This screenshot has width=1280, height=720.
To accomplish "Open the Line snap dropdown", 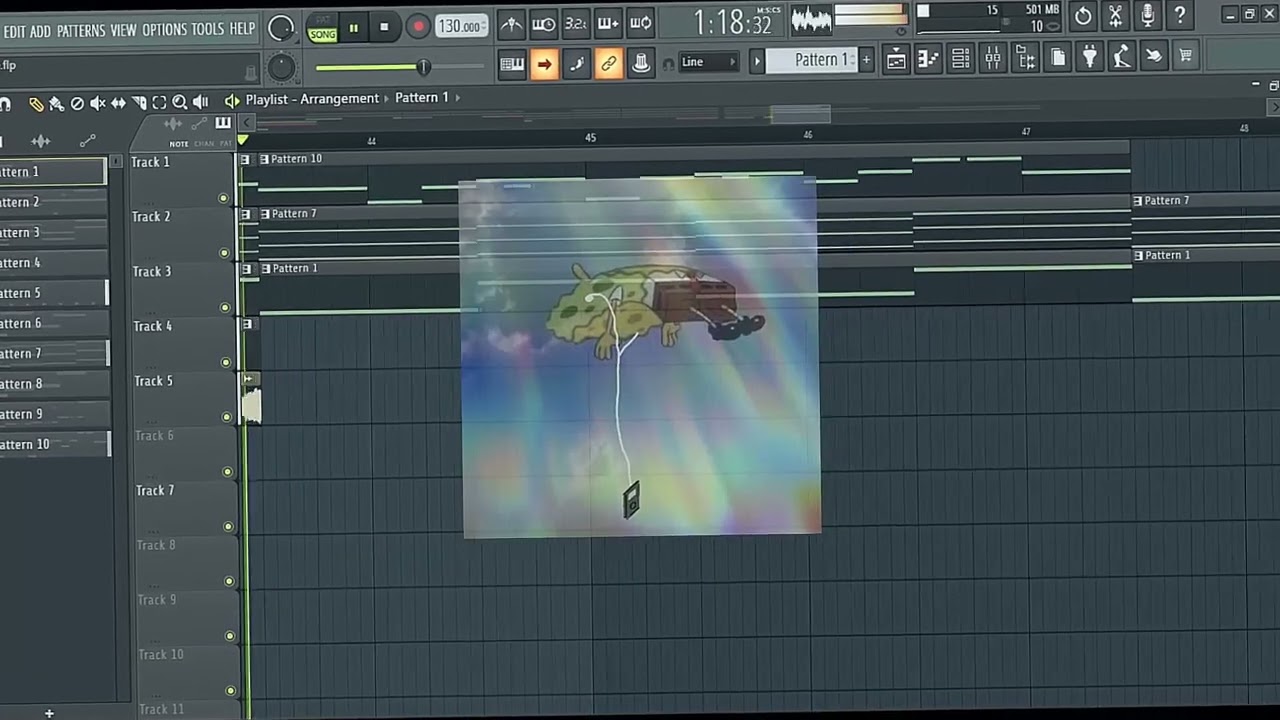I will (709, 62).
